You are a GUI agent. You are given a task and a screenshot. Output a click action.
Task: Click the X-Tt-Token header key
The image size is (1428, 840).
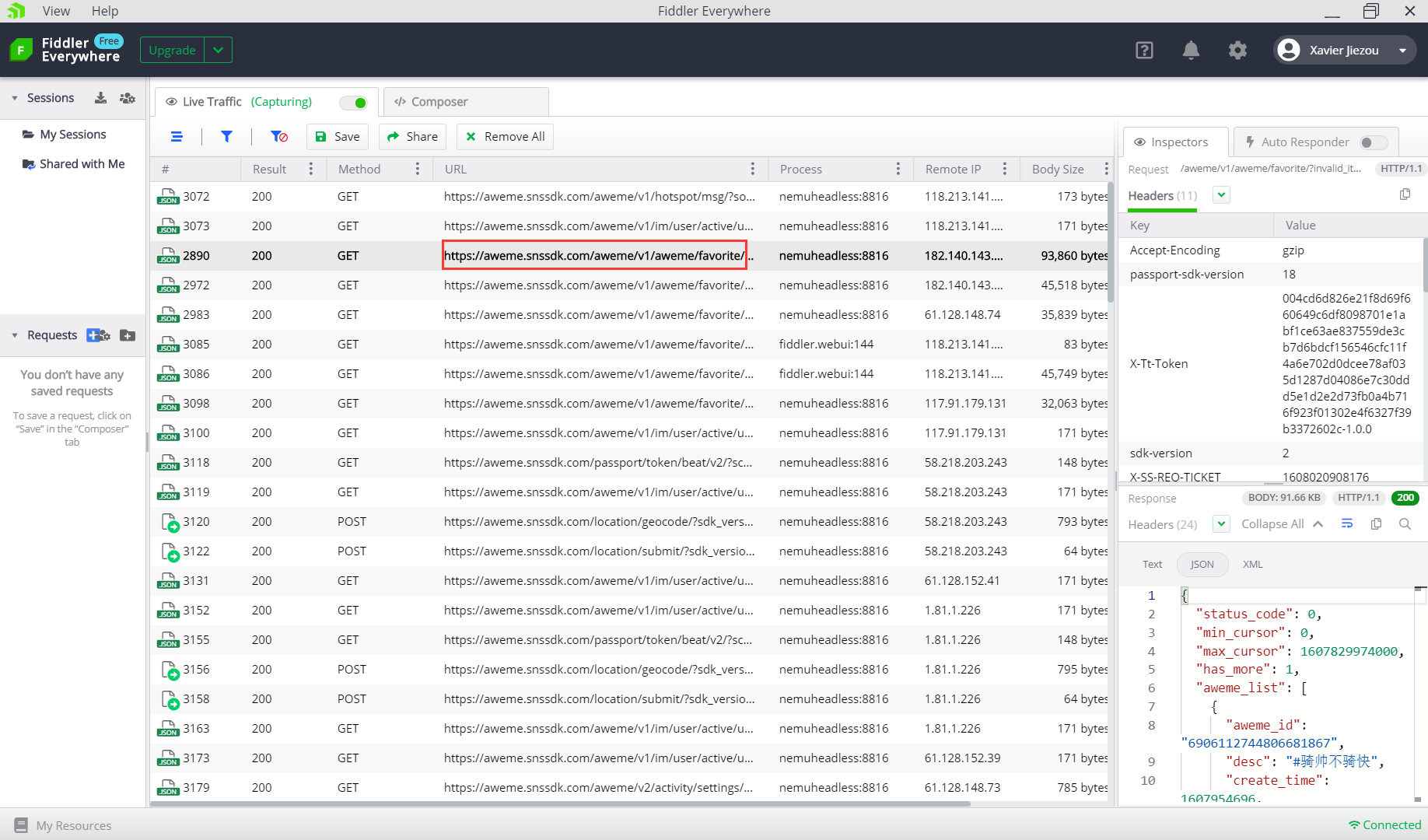[x=1158, y=364]
